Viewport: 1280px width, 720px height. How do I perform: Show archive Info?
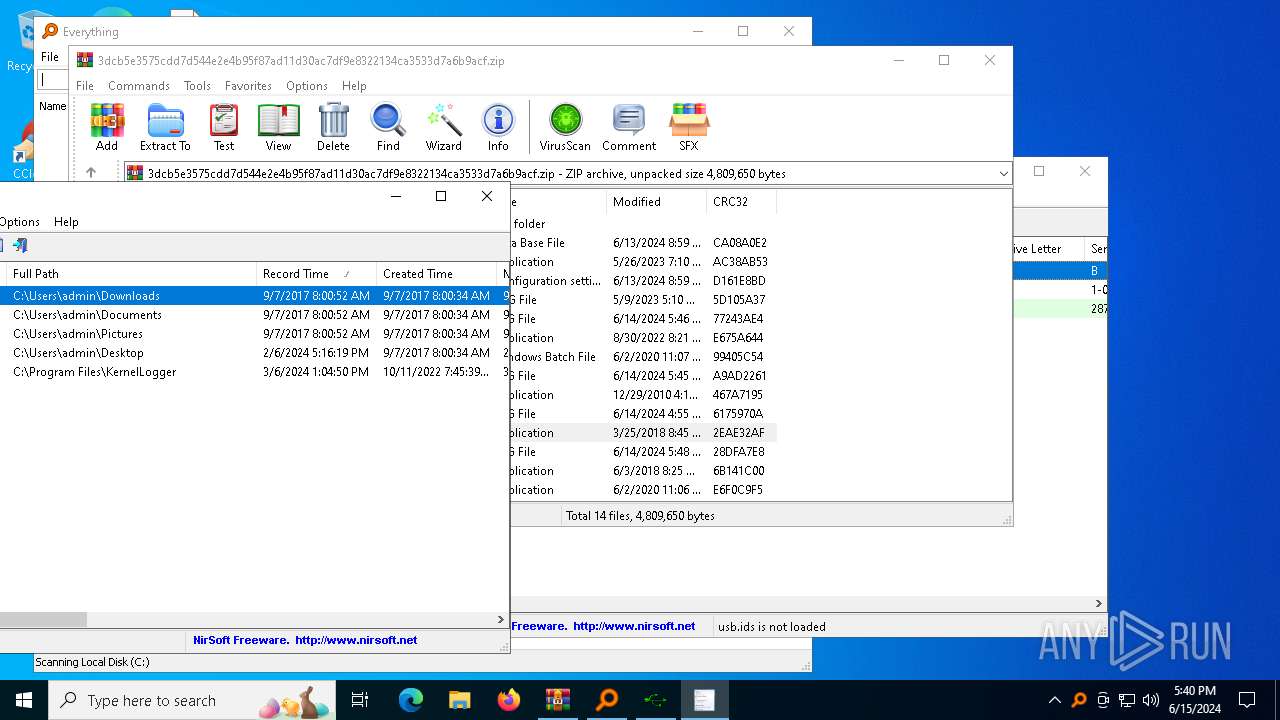(498, 127)
